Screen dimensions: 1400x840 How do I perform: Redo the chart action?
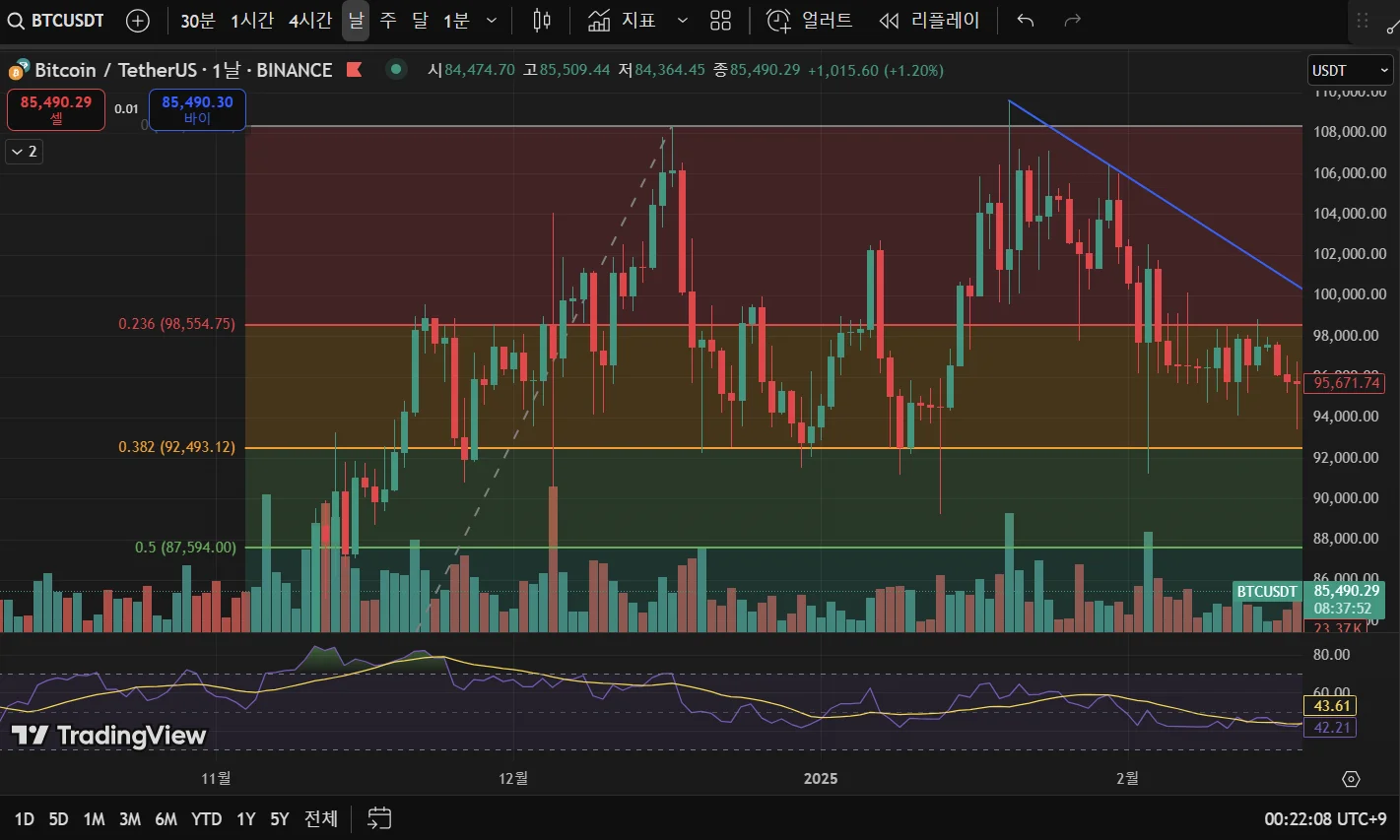[x=1073, y=21]
